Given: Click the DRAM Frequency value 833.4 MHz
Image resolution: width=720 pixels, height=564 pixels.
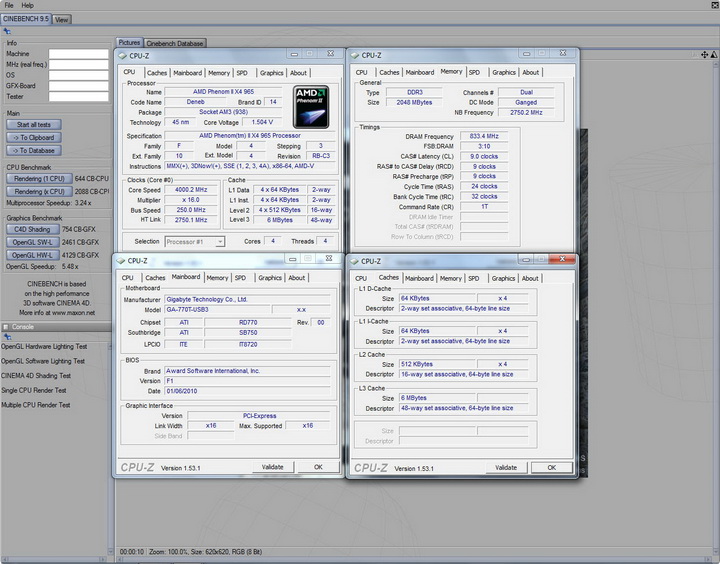Looking at the screenshot, I should point(484,136).
